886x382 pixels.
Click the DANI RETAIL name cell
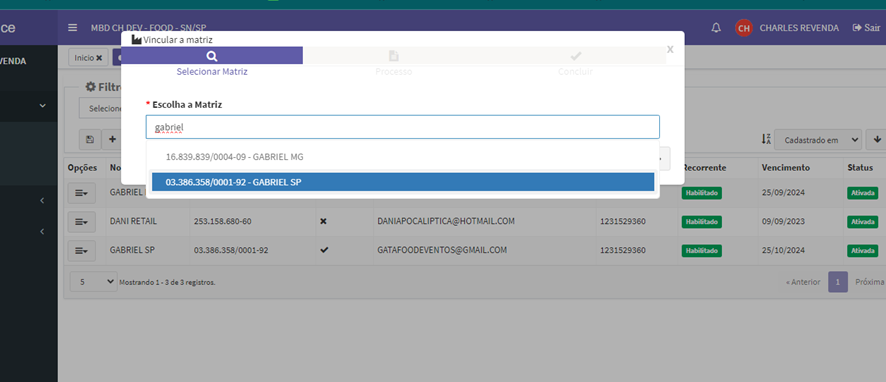[133, 221]
